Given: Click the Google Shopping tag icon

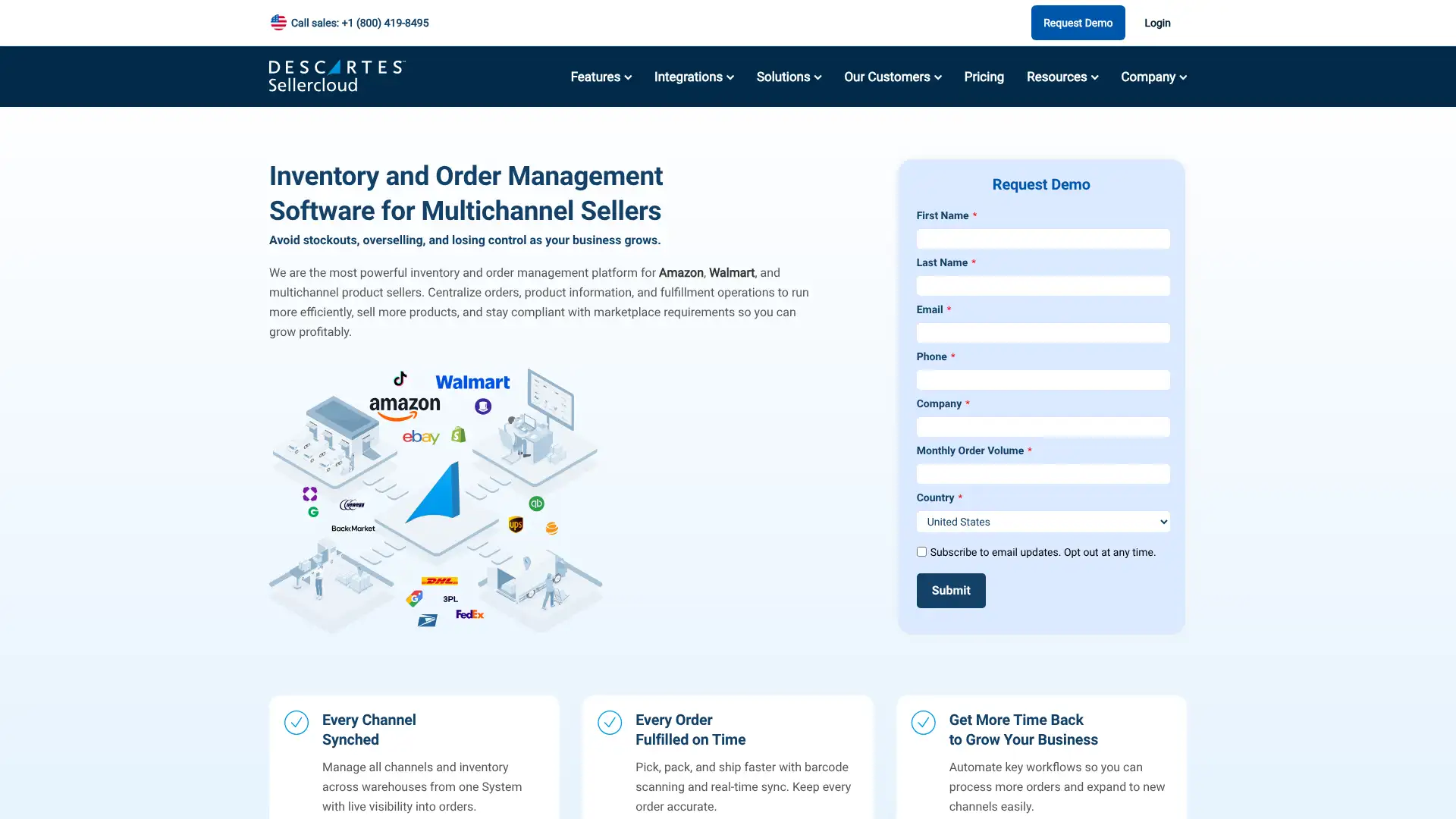Looking at the screenshot, I should 414,598.
